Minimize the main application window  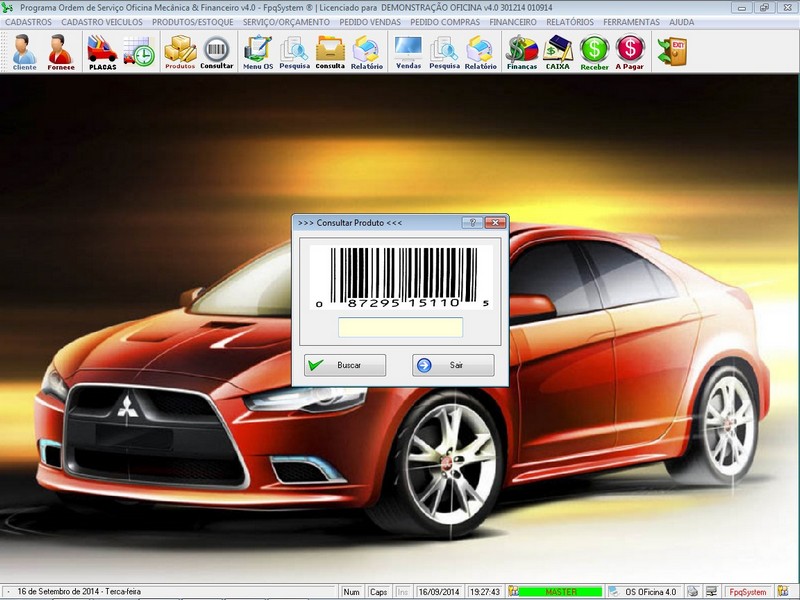742,8
